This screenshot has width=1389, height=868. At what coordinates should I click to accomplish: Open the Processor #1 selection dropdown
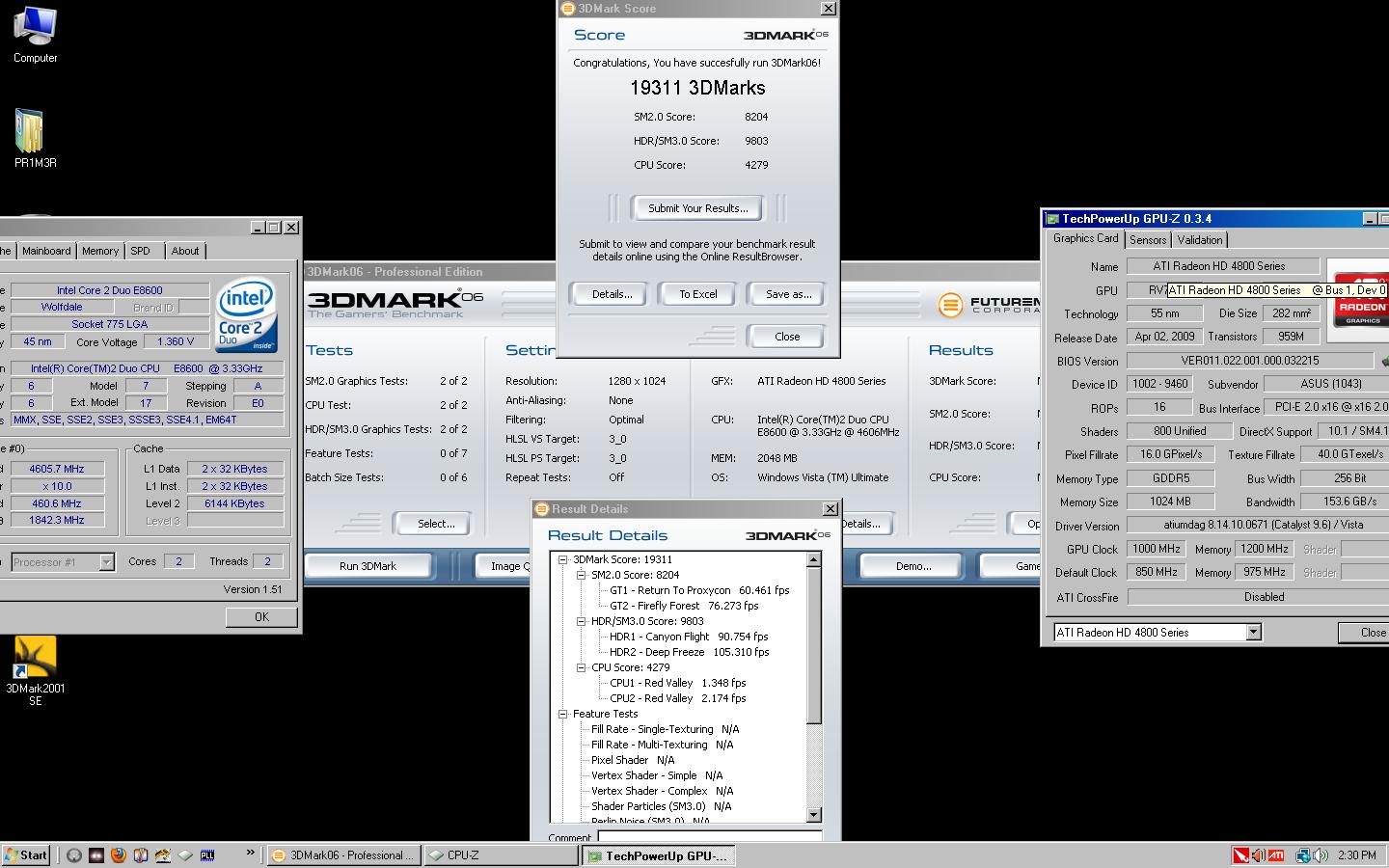pos(106,562)
